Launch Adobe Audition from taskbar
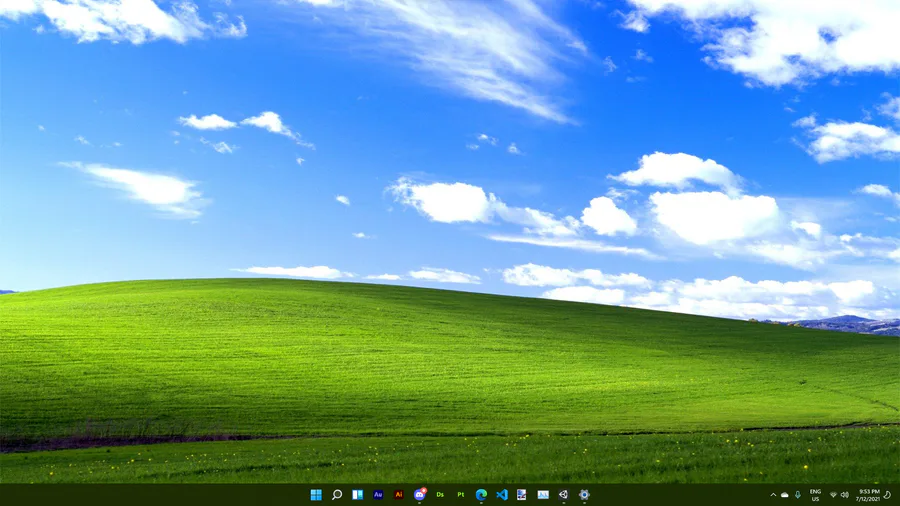Screen dimensions: 900x506 pos(378,495)
